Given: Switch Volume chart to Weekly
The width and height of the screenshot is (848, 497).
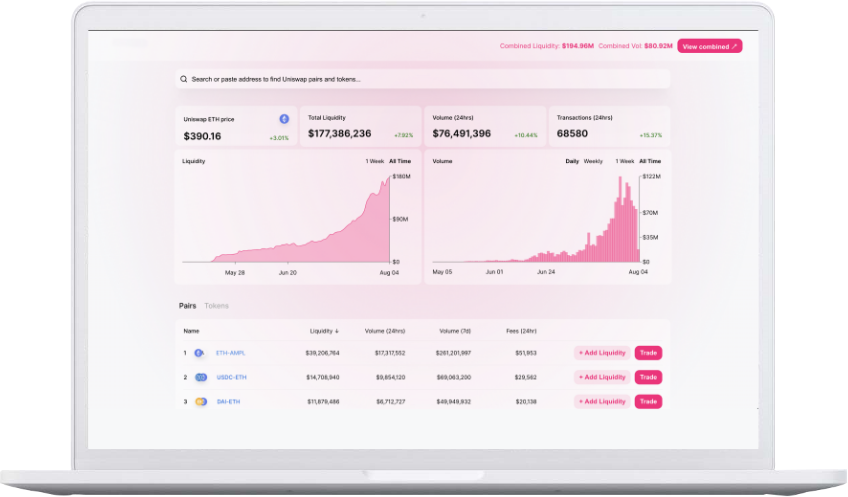Looking at the screenshot, I should [593, 161].
